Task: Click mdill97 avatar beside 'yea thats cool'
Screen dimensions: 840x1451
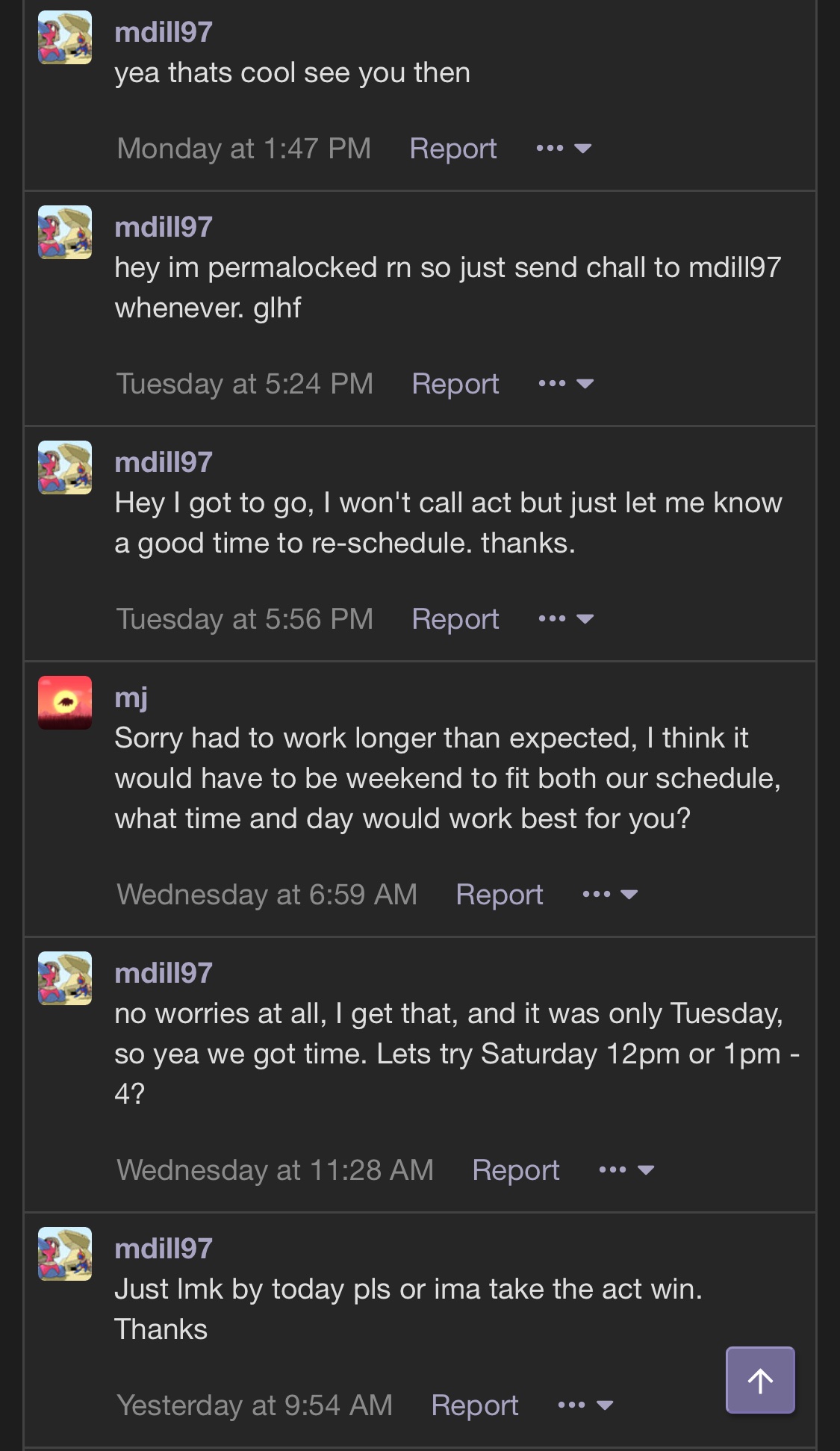Action: click(65, 37)
